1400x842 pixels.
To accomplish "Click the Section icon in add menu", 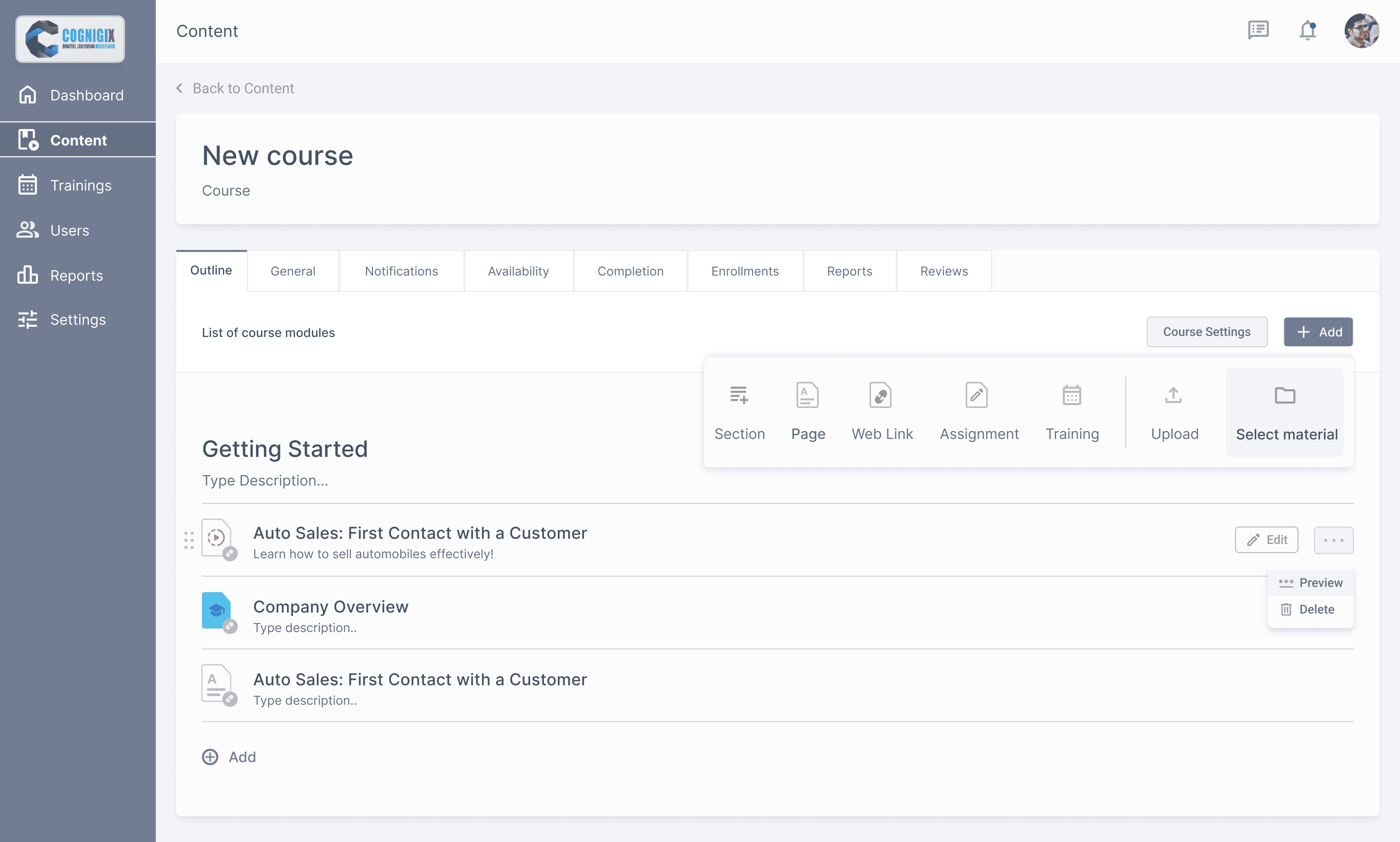I will pos(739,395).
